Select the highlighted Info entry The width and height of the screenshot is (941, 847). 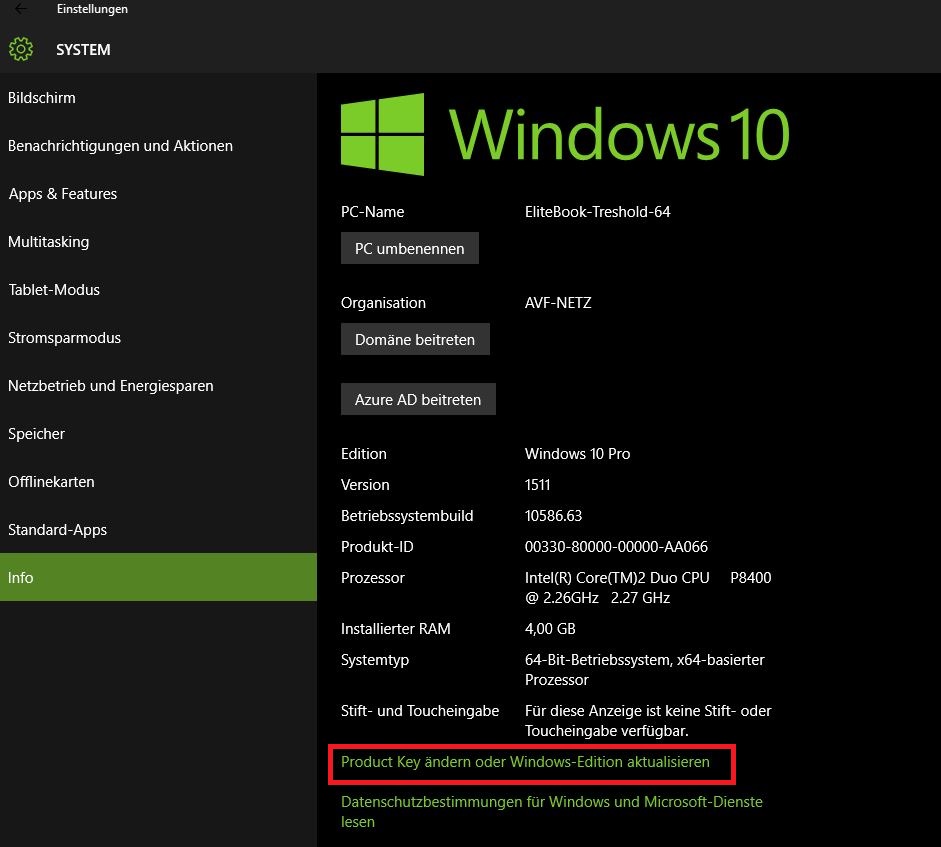click(158, 577)
